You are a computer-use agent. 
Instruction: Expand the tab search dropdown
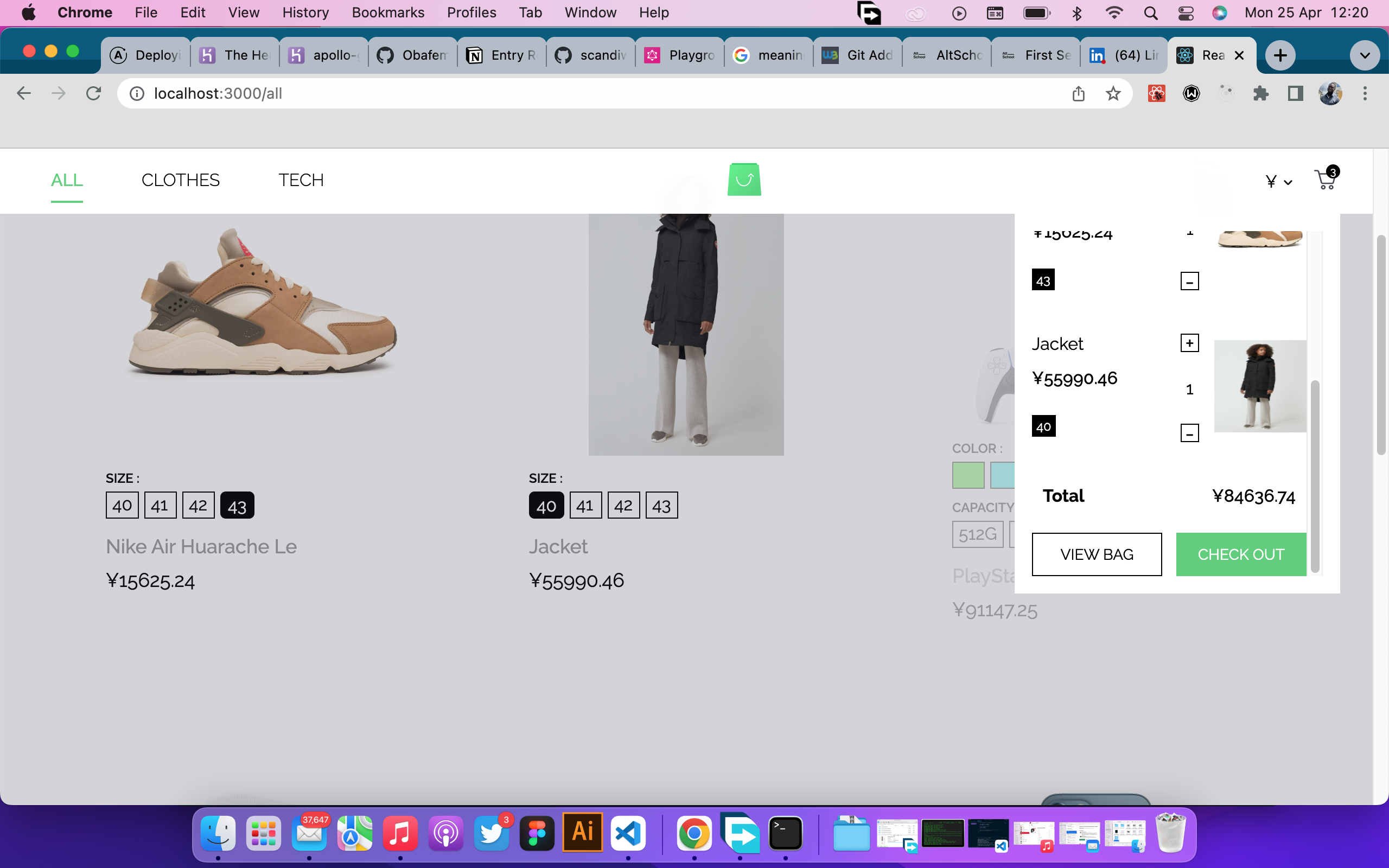point(1365,55)
